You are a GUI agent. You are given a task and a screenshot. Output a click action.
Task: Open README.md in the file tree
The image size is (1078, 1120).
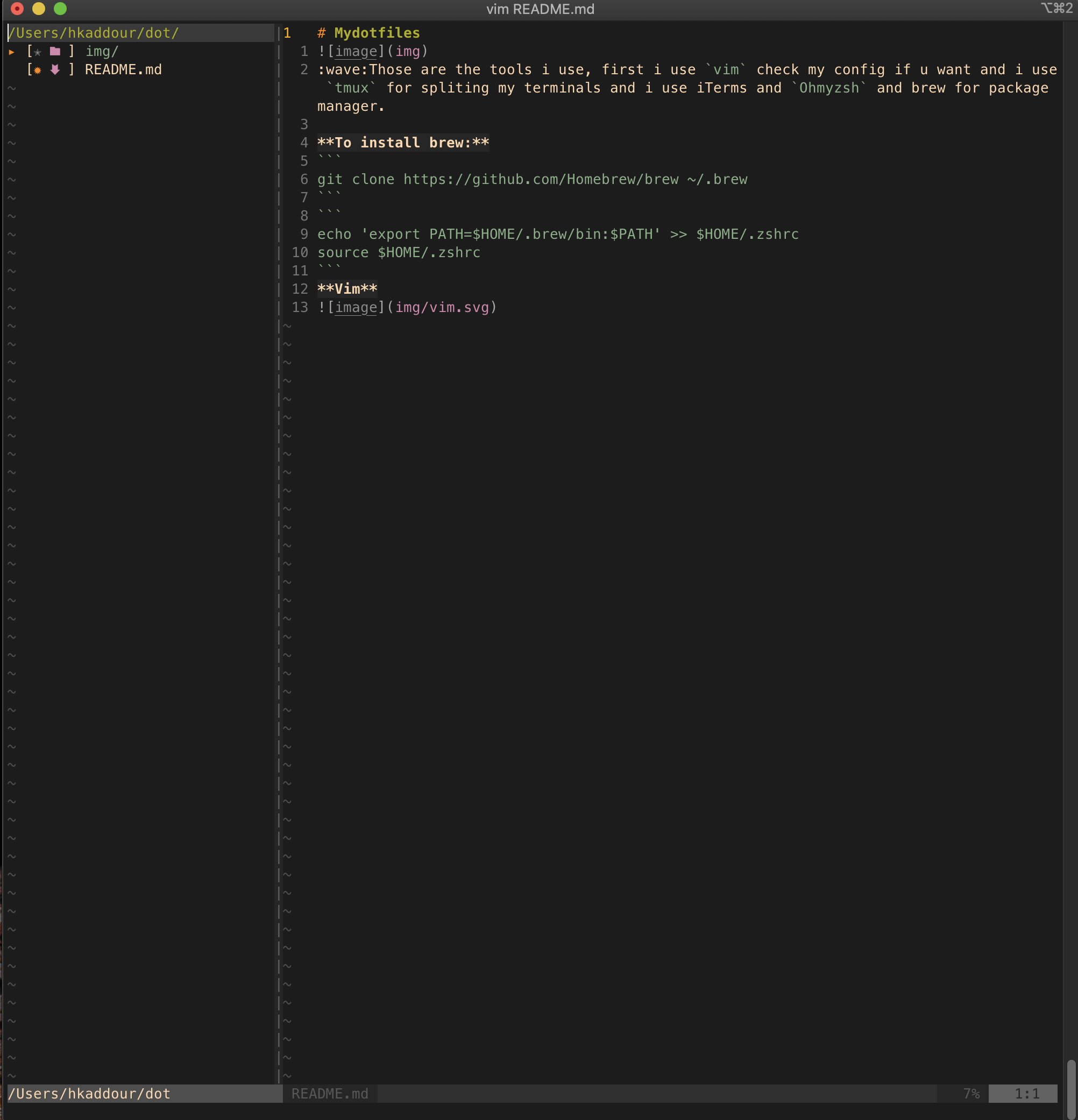[123, 70]
